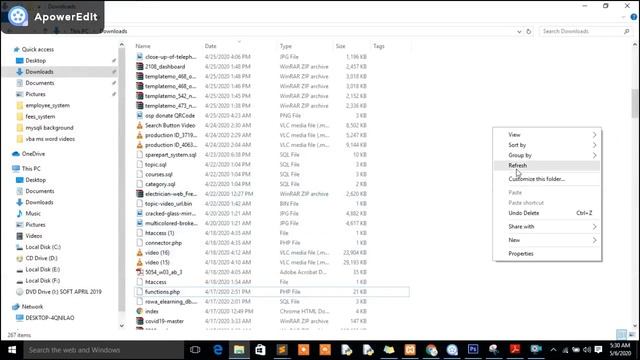Expand Share with submenu
This screenshot has width=640, height=360.
click(547, 227)
